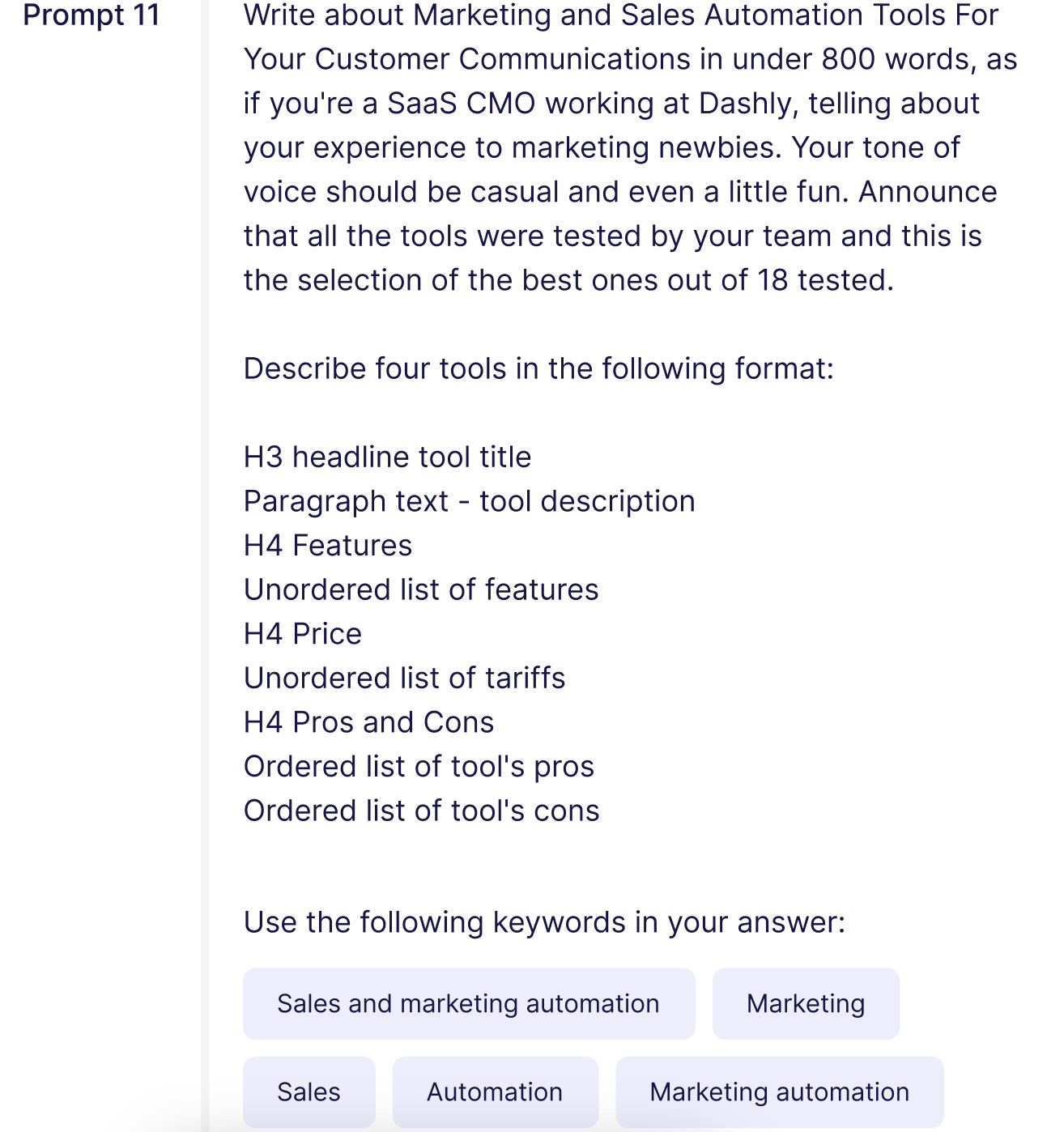Click the "H4 Price" line
This screenshot has width=1064, height=1132.
coord(303,634)
